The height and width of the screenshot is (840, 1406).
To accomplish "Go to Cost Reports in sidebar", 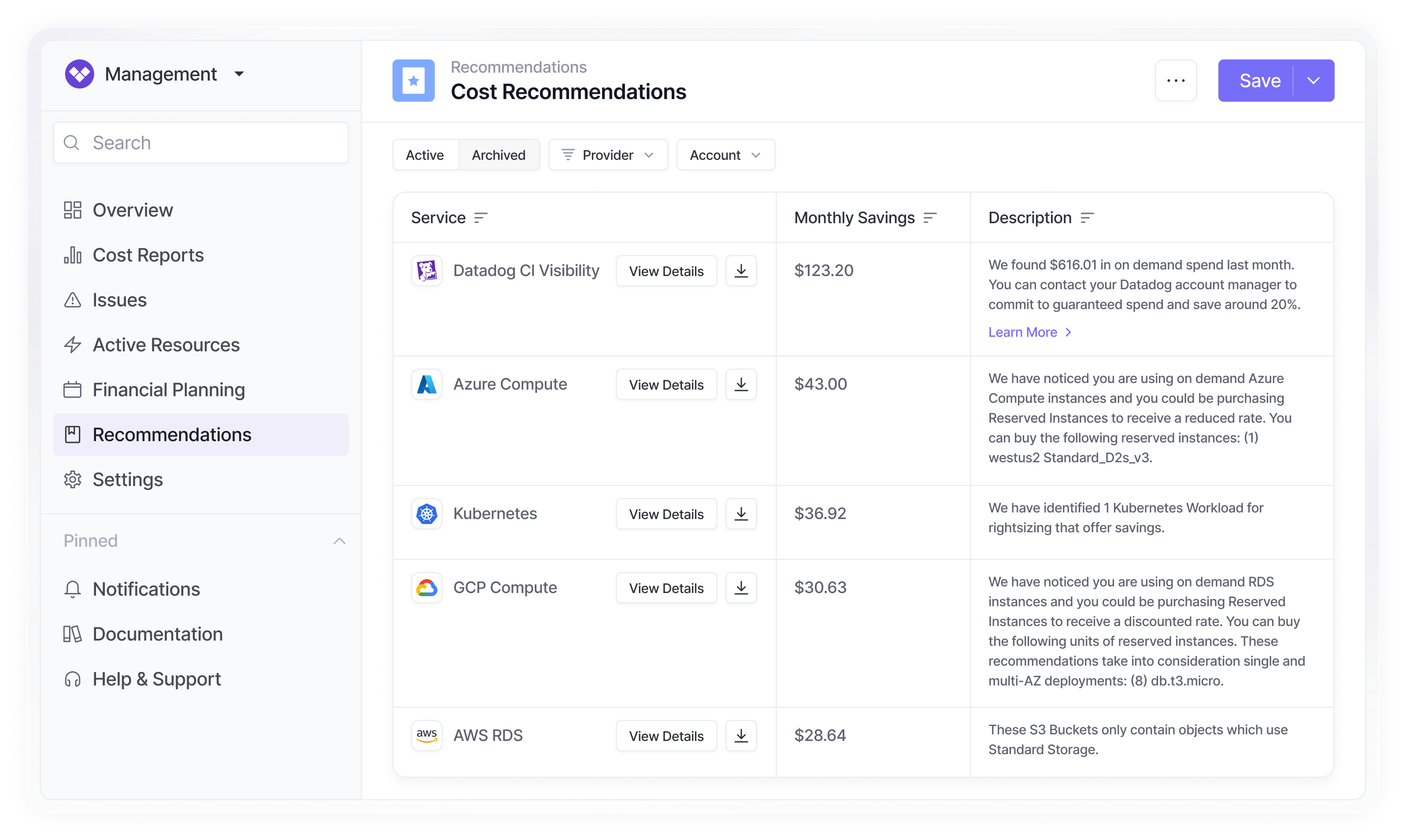I will tap(148, 255).
